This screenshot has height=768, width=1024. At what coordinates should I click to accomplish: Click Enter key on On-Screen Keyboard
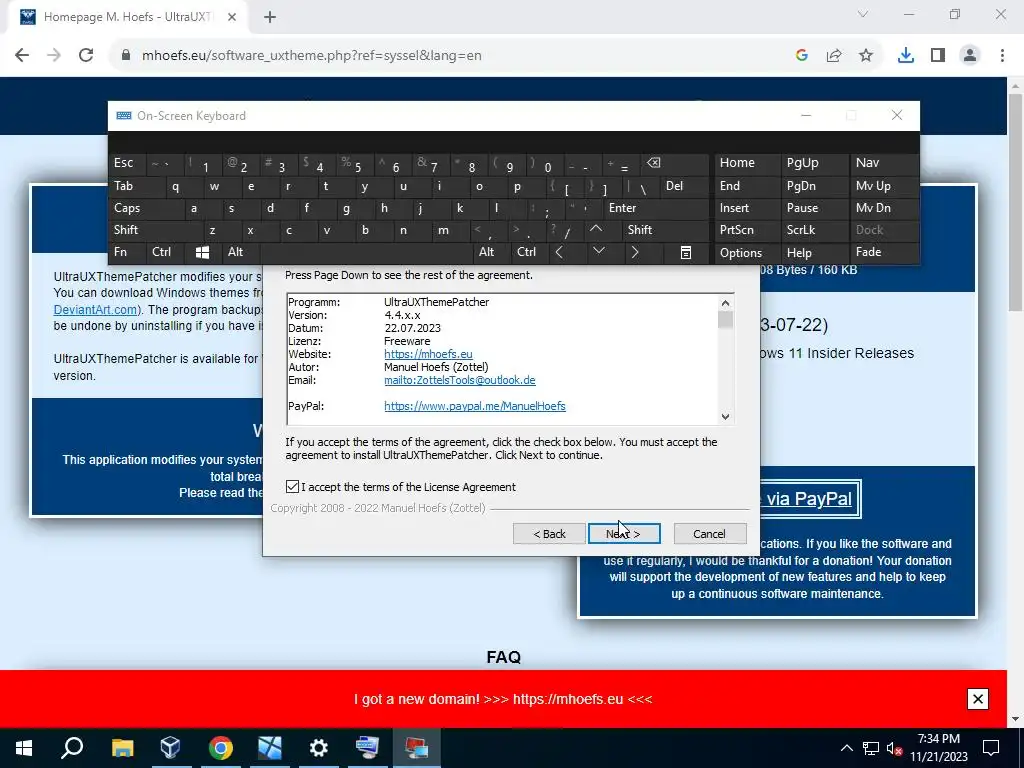[656, 208]
